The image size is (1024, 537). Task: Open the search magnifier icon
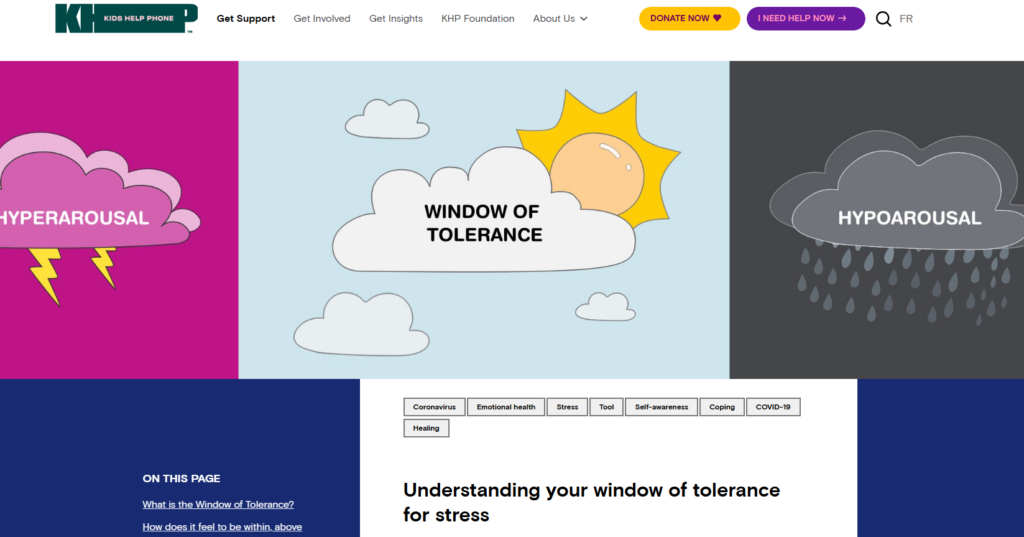[883, 19]
